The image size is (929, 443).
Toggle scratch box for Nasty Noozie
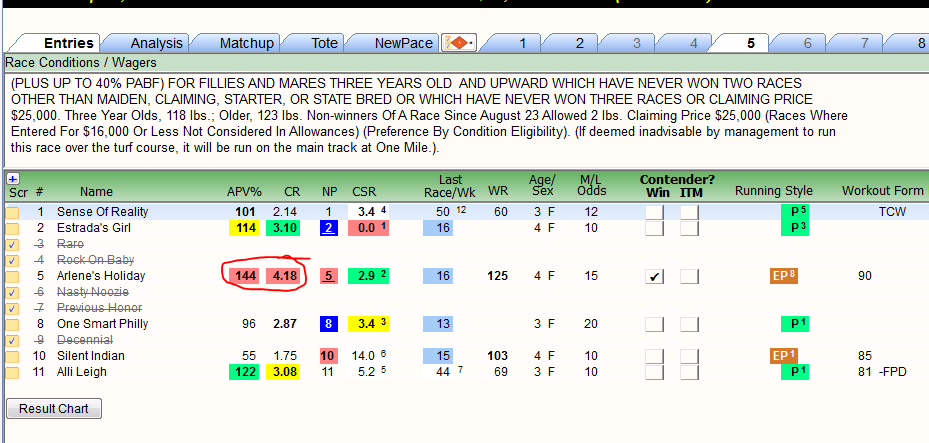(x=12, y=293)
